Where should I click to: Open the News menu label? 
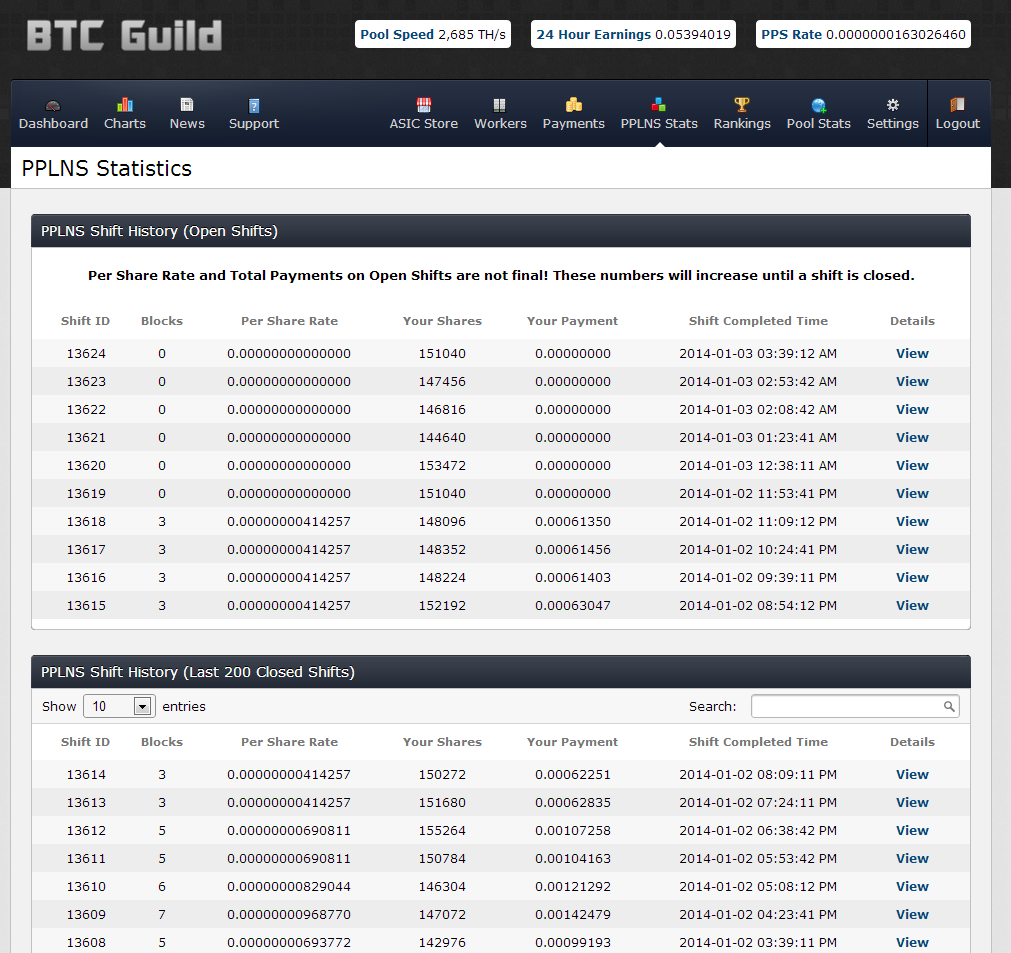click(x=187, y=123)
